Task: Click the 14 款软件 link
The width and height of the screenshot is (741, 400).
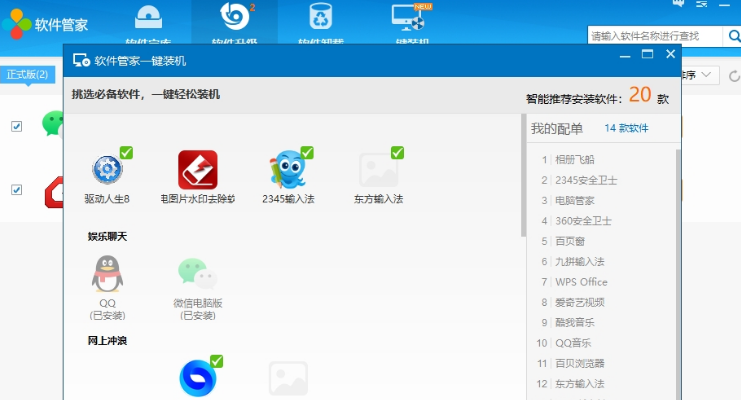Action: pos(626,128)
